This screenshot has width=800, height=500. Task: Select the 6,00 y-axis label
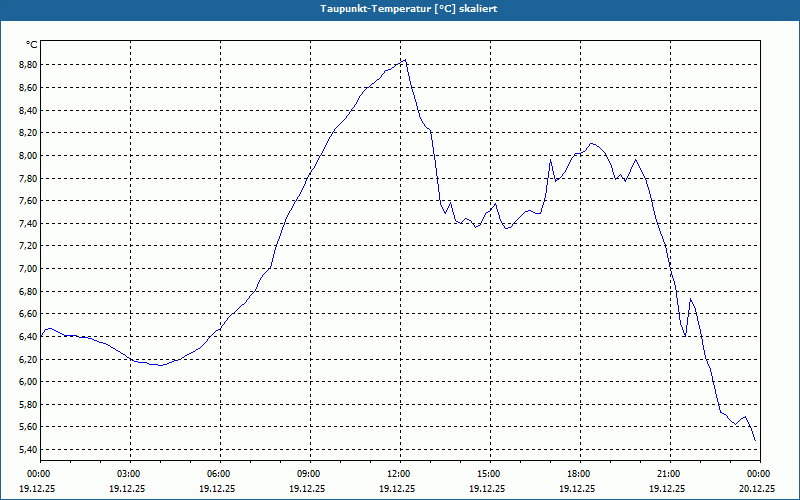tap(28, 382)
